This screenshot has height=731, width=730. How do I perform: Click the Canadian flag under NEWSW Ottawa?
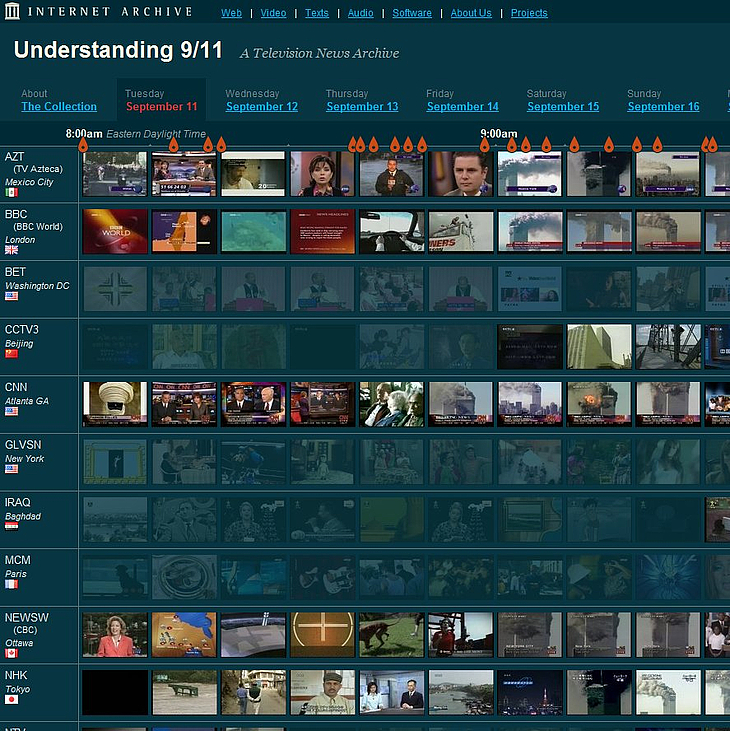[11, 653]
